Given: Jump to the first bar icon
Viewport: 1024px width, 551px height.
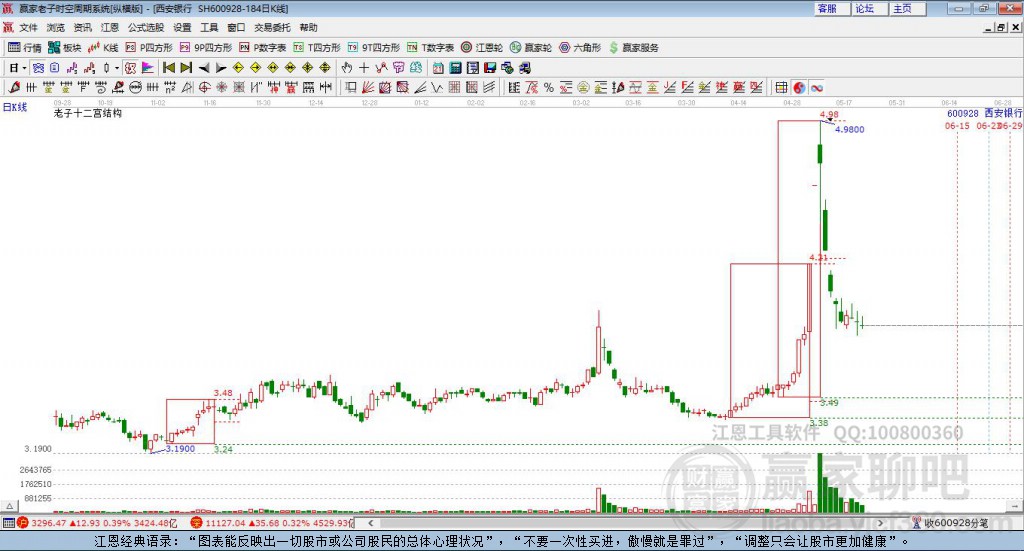Looking at the screenshot, I should pyautogui.click(x=168, y=68).
